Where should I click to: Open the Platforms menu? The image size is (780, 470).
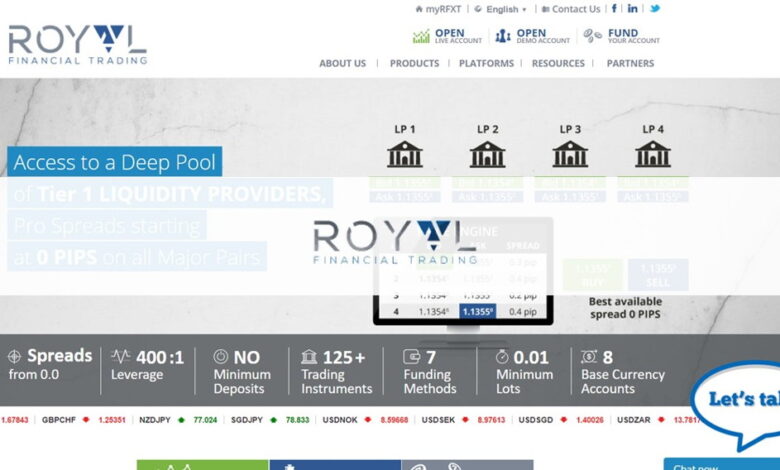click(x=486, y=63)
